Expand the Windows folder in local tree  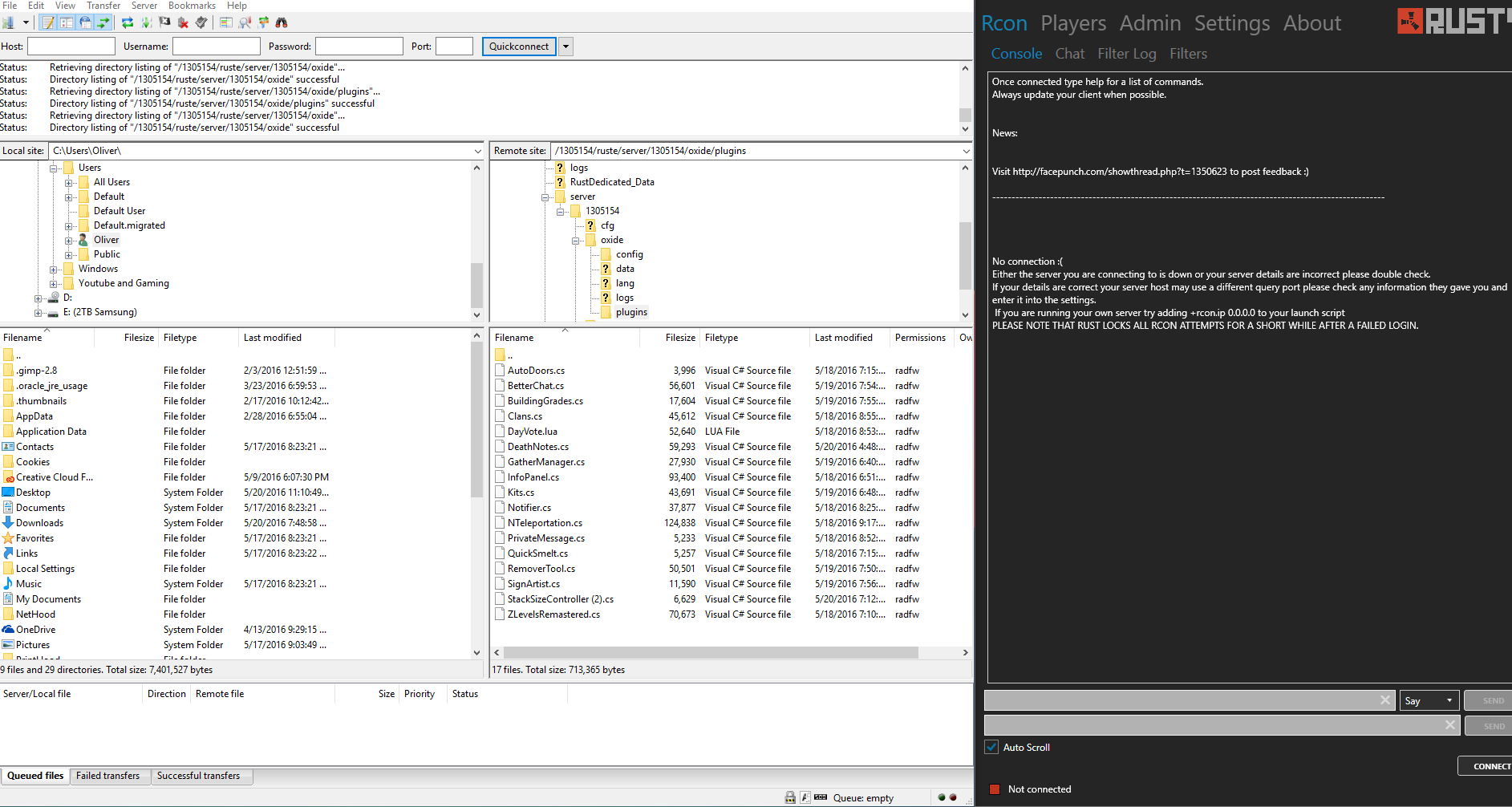tap(54, 270)
